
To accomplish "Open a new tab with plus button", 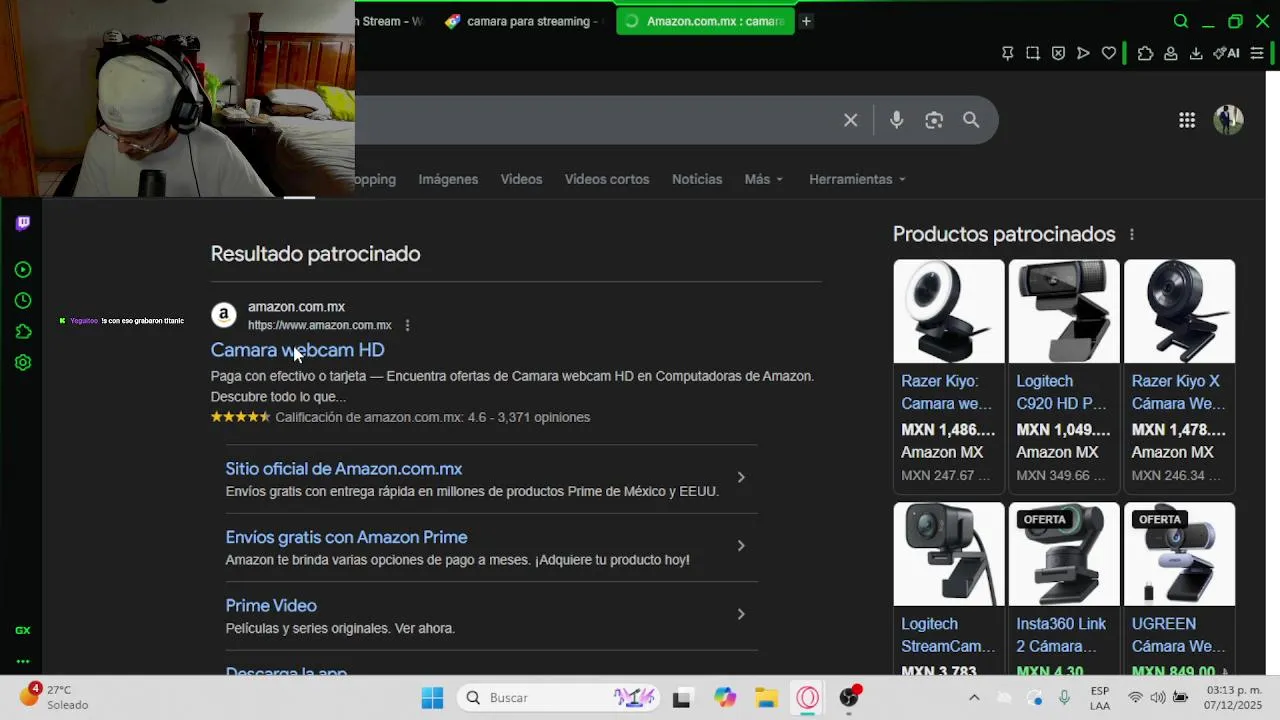I will coord(806,21).
